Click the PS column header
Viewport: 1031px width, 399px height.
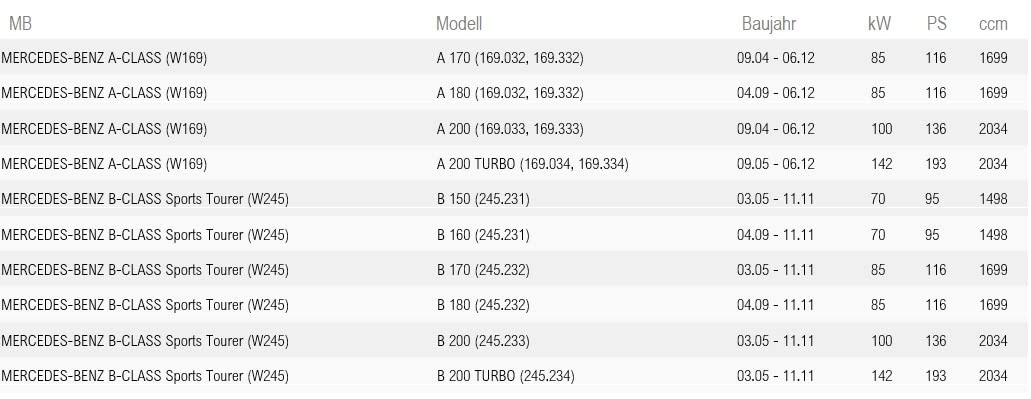point(936,24)
